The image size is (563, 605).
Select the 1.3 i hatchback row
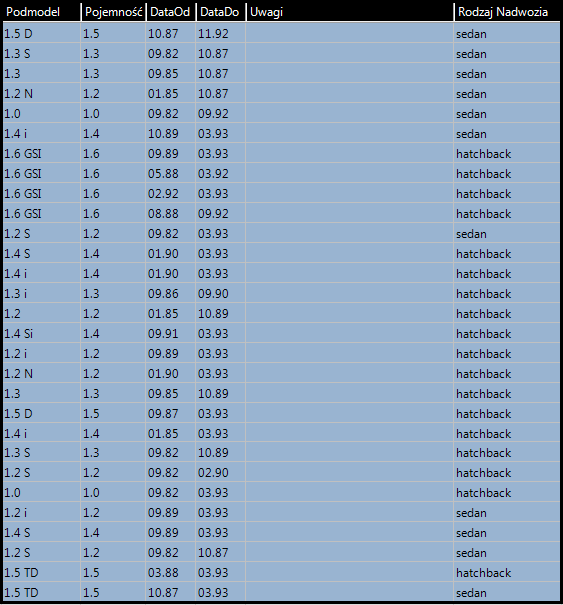pos(281,293)
